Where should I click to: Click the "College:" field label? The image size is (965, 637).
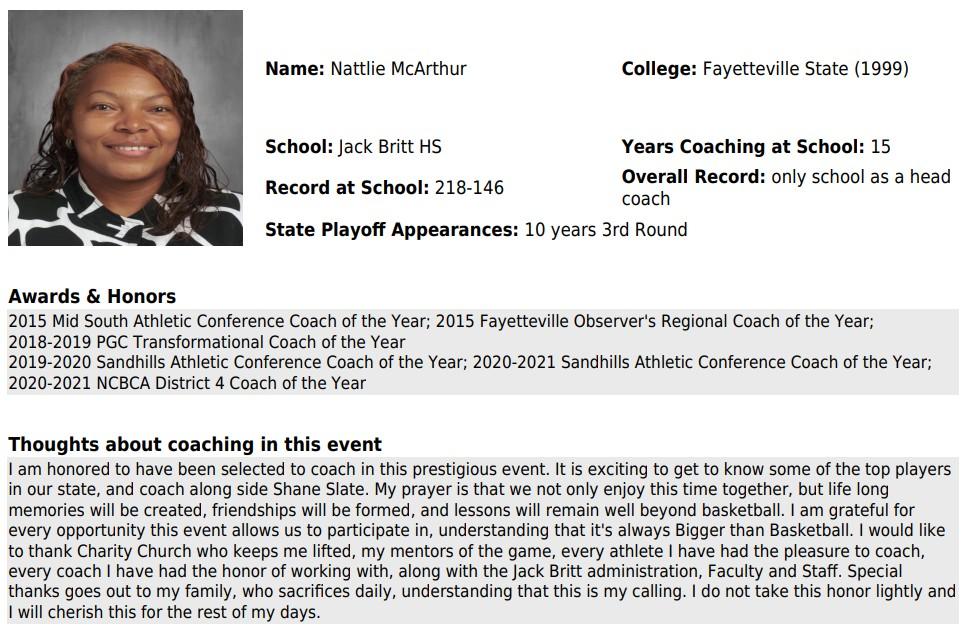(658, 69)
